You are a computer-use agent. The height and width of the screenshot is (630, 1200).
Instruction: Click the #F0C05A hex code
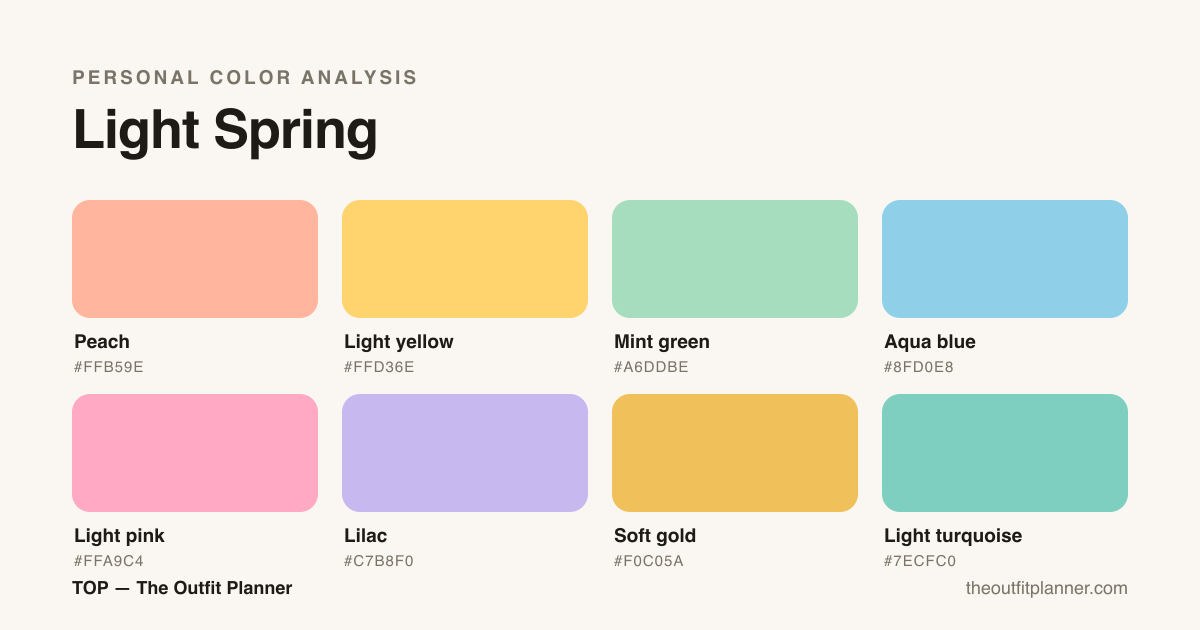coord(649,561)
